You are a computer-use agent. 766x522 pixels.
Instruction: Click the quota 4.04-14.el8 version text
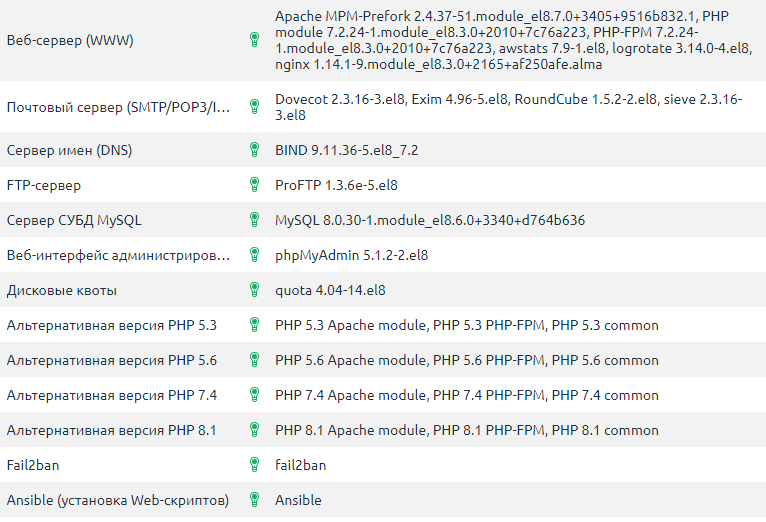click(330, 290)
